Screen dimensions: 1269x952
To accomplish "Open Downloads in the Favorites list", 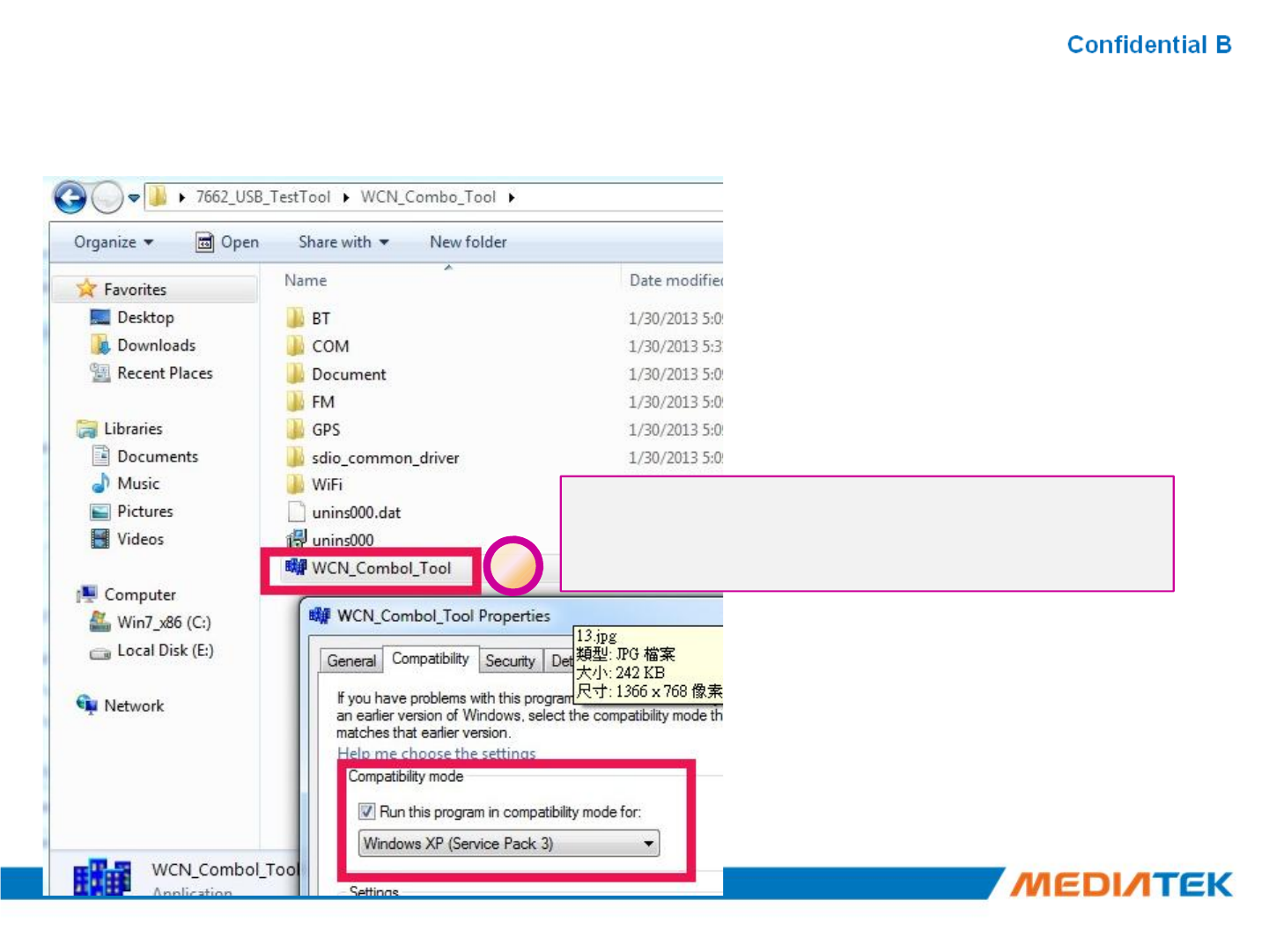I will point(143,345).
